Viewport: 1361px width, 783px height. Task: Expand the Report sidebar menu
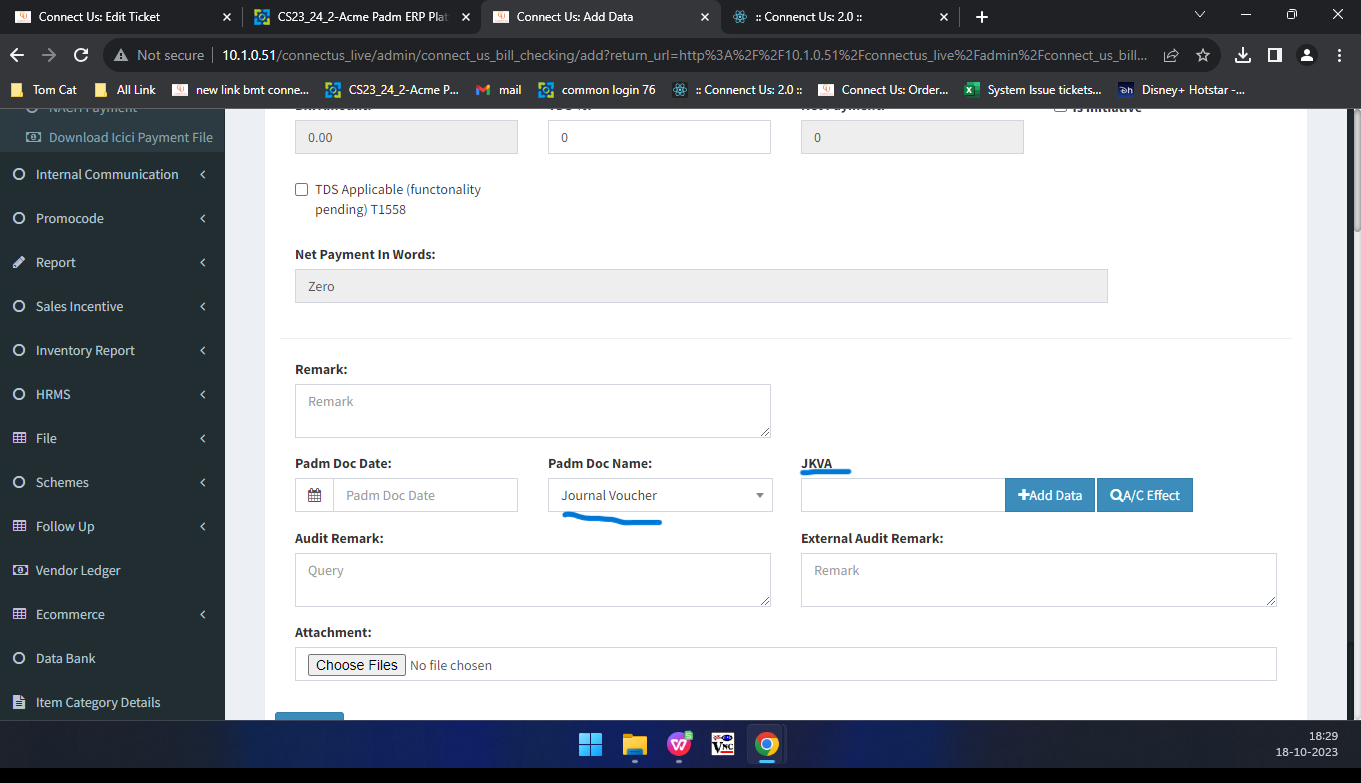[112, 262]
